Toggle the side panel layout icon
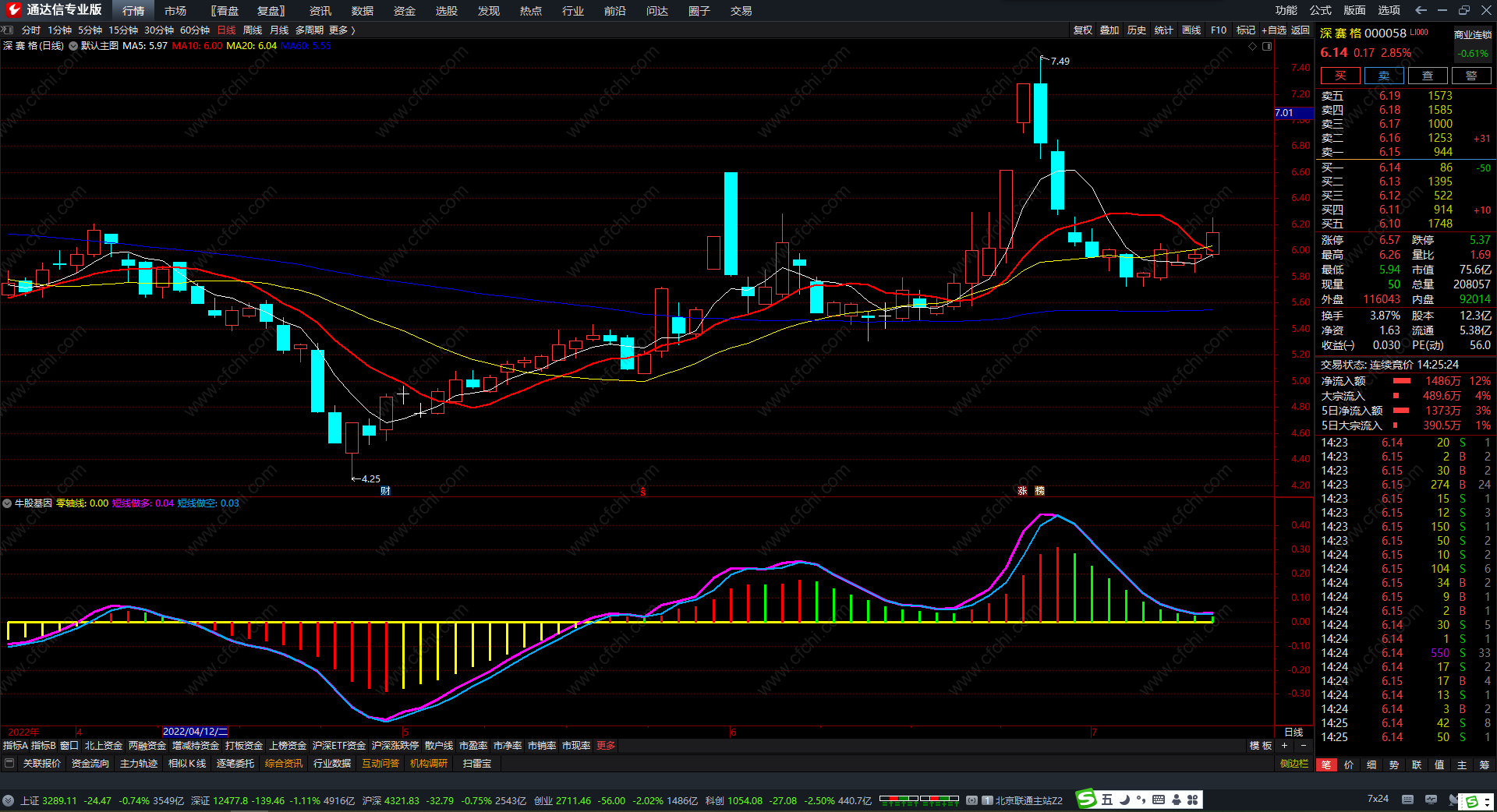The width and height of the screenshot is (1497, 812). click(1267, 46)
